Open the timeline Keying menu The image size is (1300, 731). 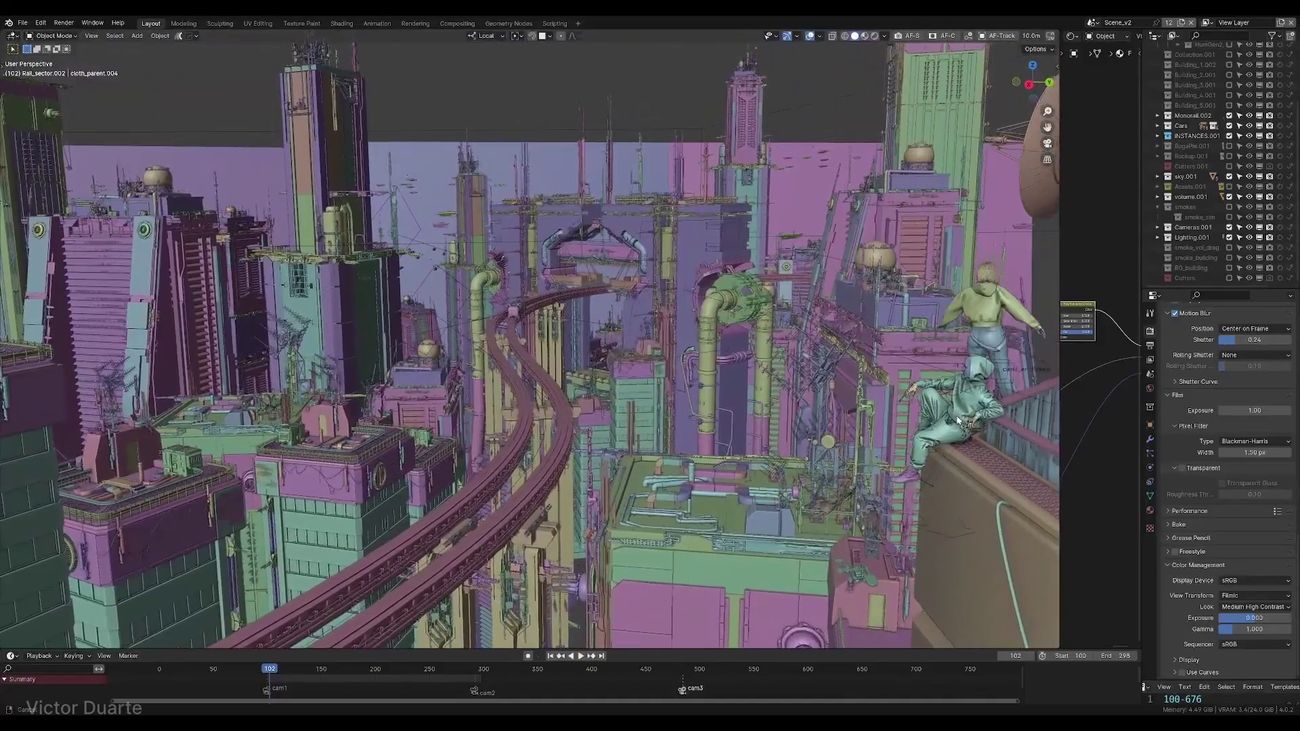(x=76, y=656)
